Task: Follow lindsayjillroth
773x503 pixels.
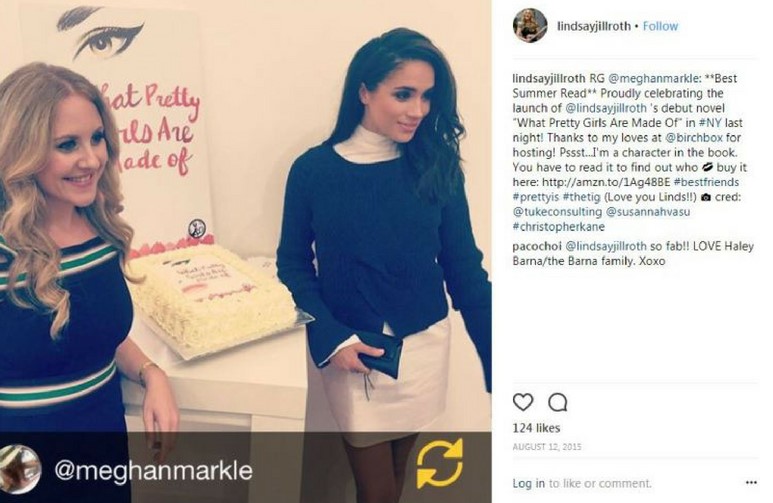Action: [660, 26]
